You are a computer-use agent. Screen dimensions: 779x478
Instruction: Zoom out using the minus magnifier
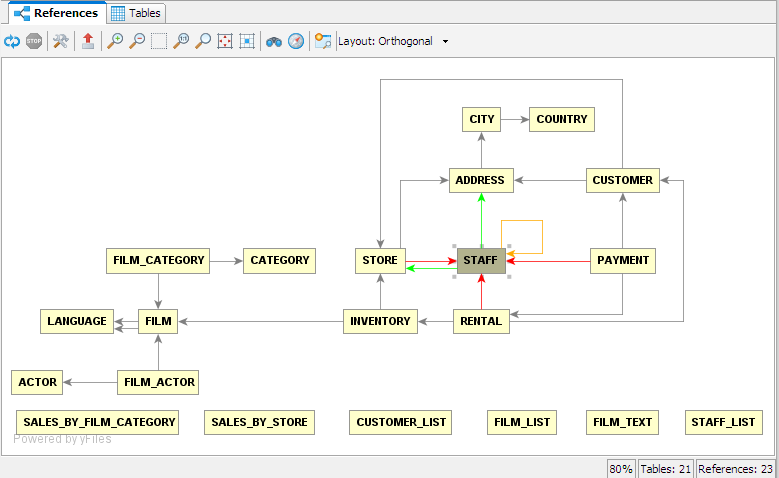[x=137, y=42]
